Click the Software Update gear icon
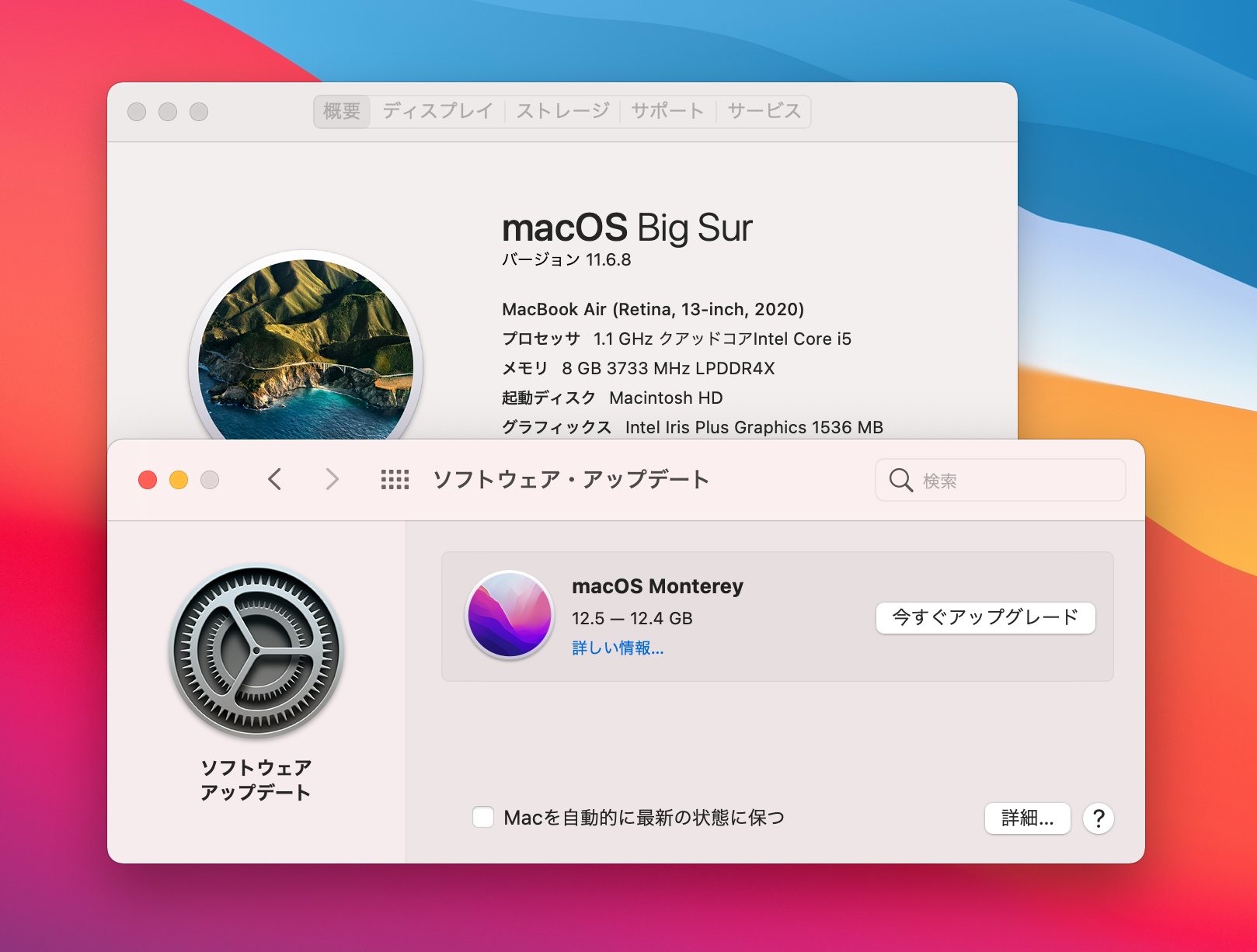 pos(256,651)
